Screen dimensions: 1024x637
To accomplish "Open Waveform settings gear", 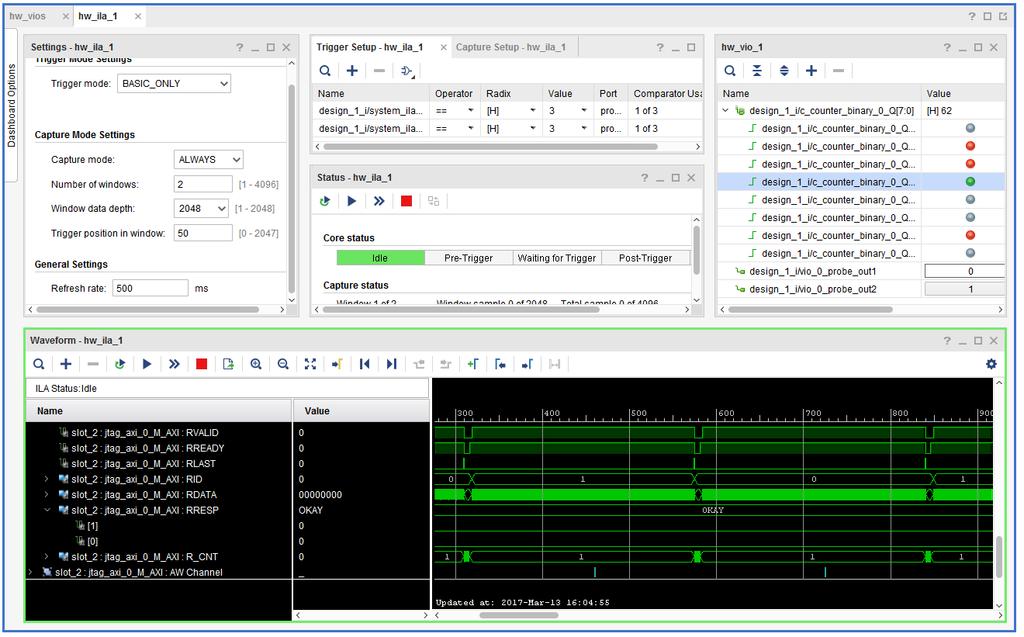I will pyautogui.click(x=991, y=364).
